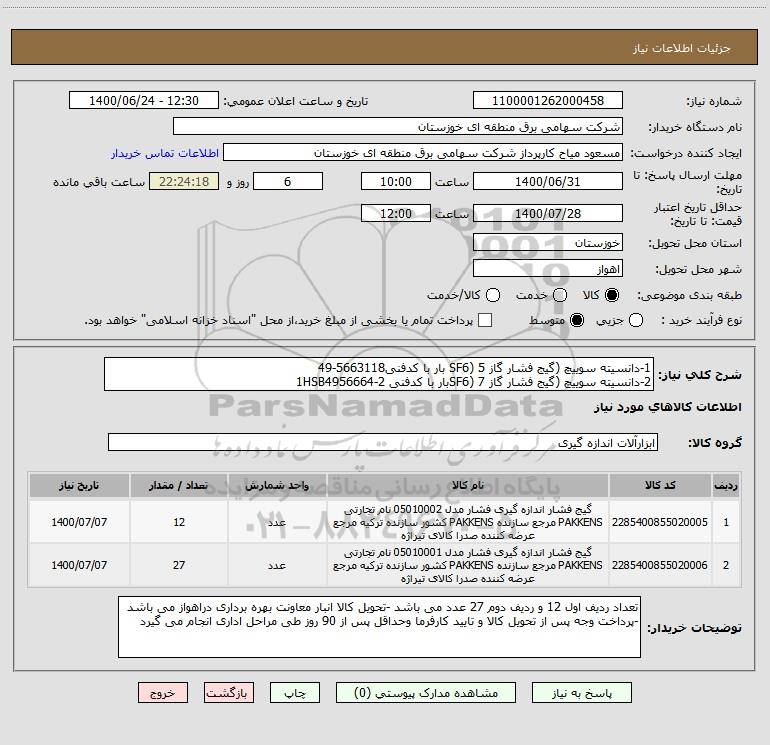Click the 'چاپ' print button
Screen dimensions: 770x745
pos(295,692)
